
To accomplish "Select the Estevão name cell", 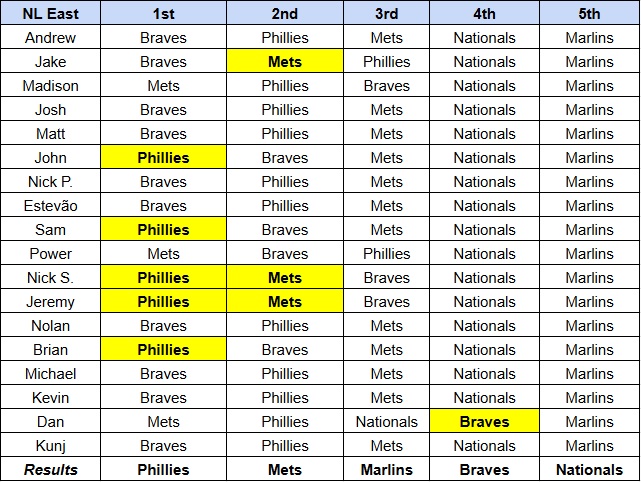I will coord(50,206).
